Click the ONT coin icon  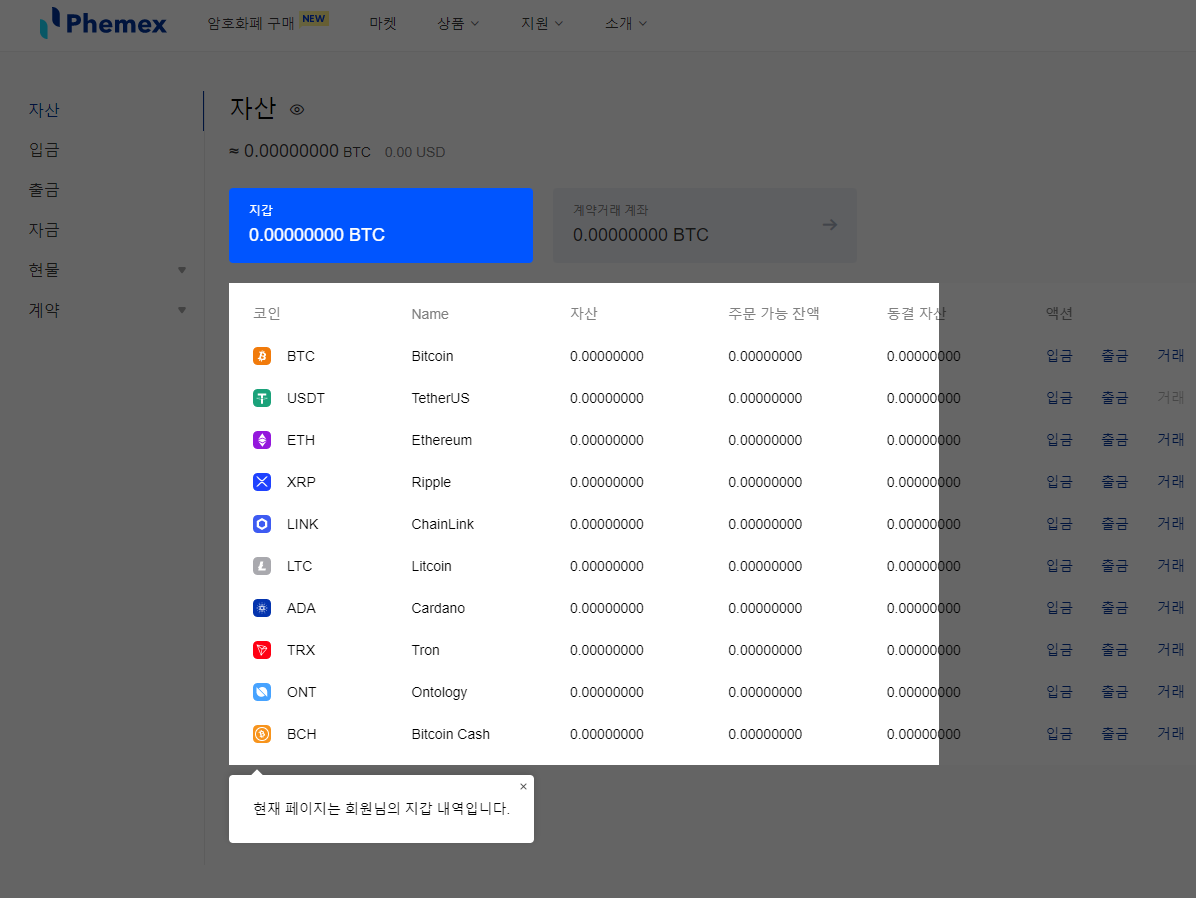pyautogui.click(x=262, y=692)
